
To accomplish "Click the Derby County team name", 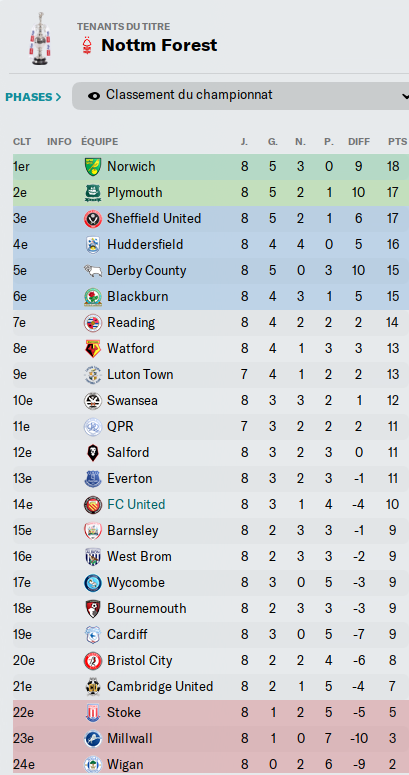I will point(146,271).
